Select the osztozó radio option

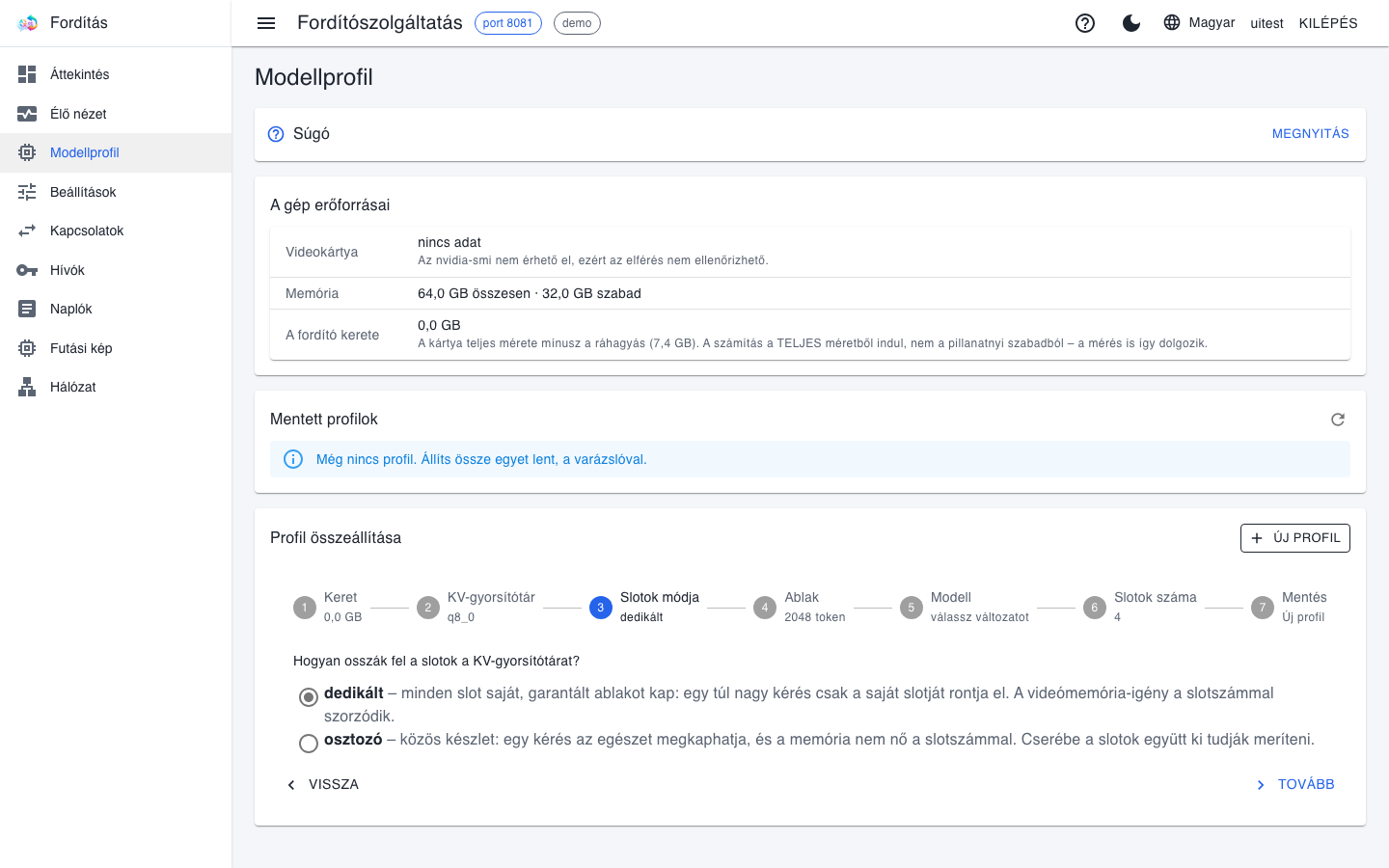[x=309, y=744]
